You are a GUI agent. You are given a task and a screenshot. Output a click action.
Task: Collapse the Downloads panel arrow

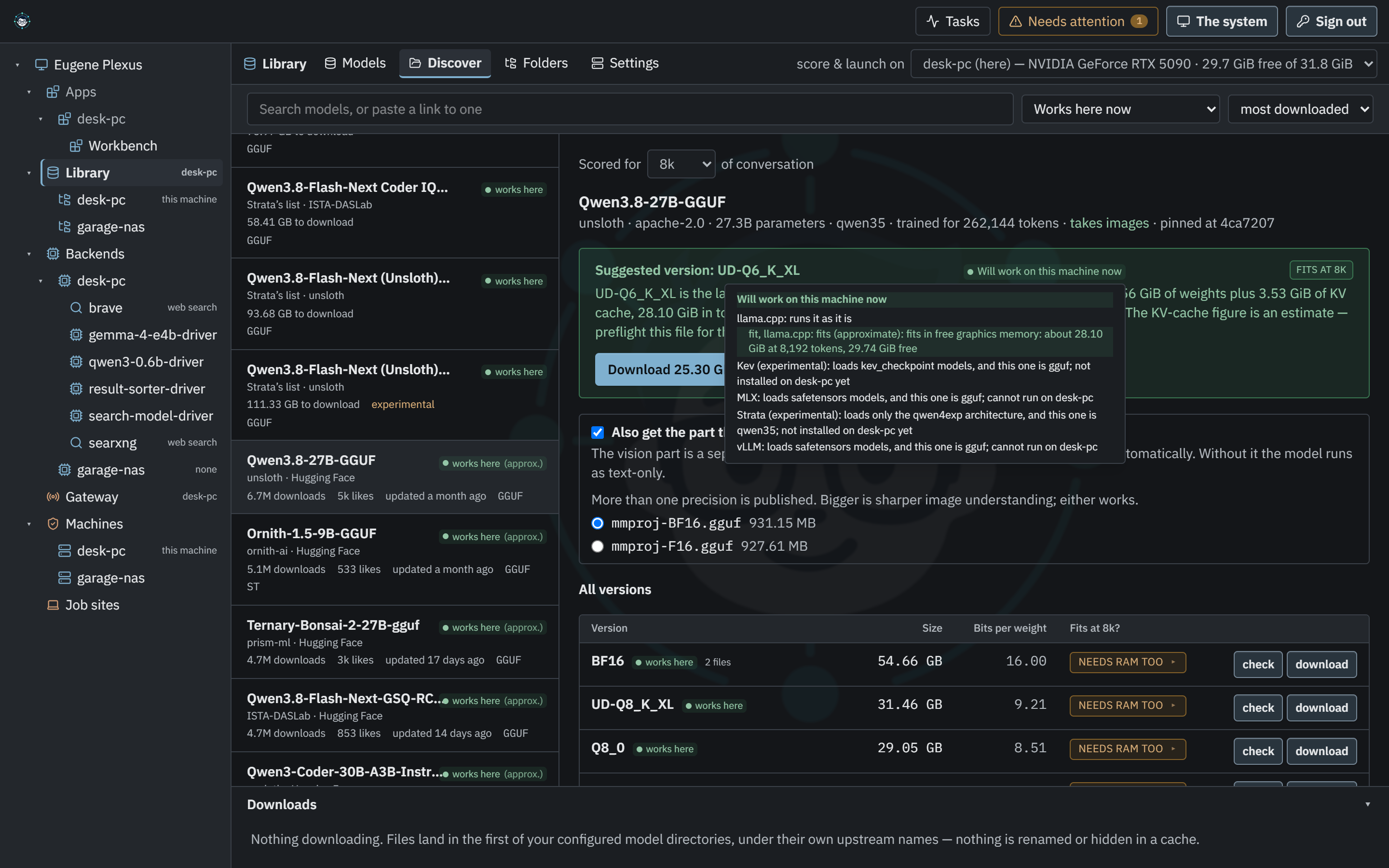[x=1368, y=804]
